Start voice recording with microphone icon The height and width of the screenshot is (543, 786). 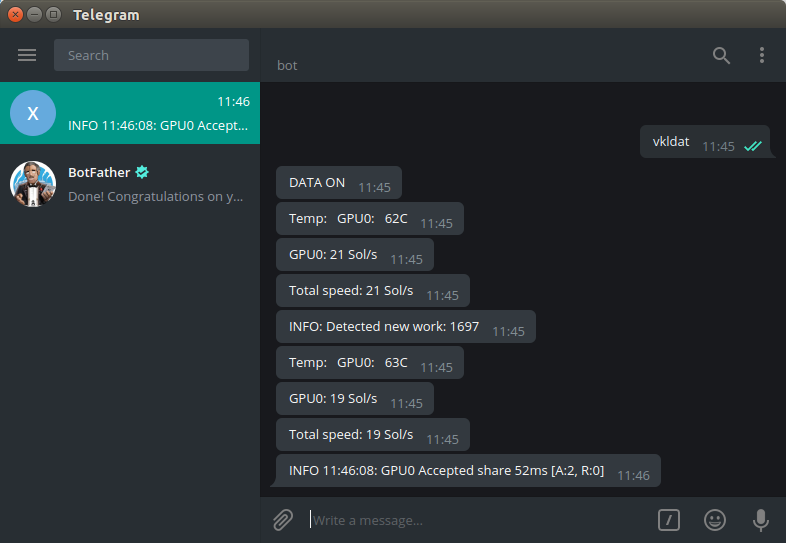[760, 519]
